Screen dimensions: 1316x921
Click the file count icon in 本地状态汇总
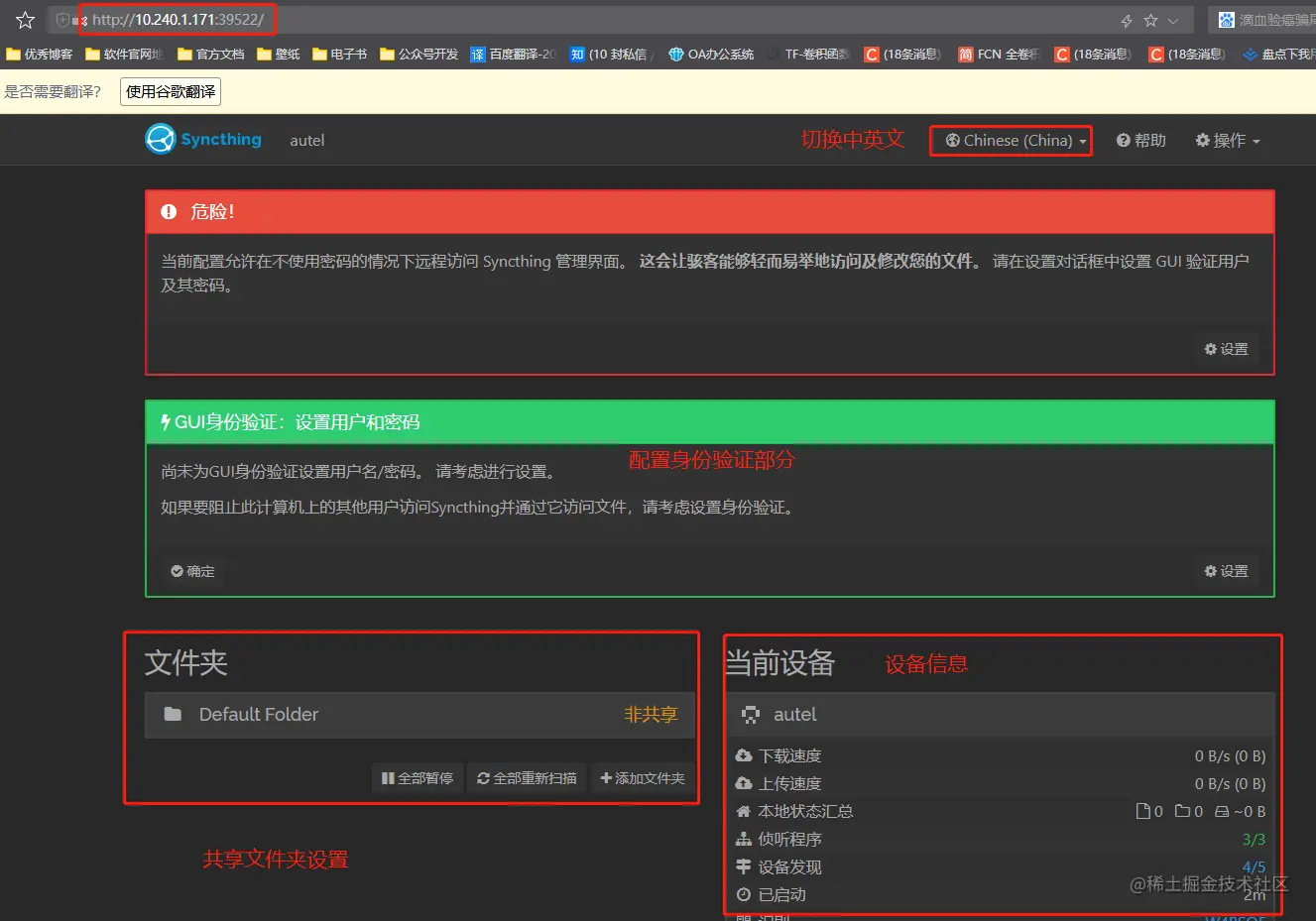[1143, 812]
